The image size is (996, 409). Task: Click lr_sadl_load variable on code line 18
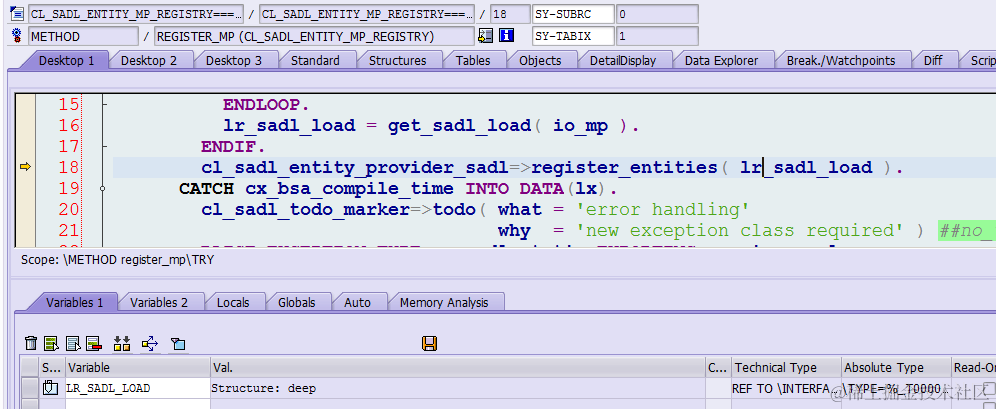(806, 167)
